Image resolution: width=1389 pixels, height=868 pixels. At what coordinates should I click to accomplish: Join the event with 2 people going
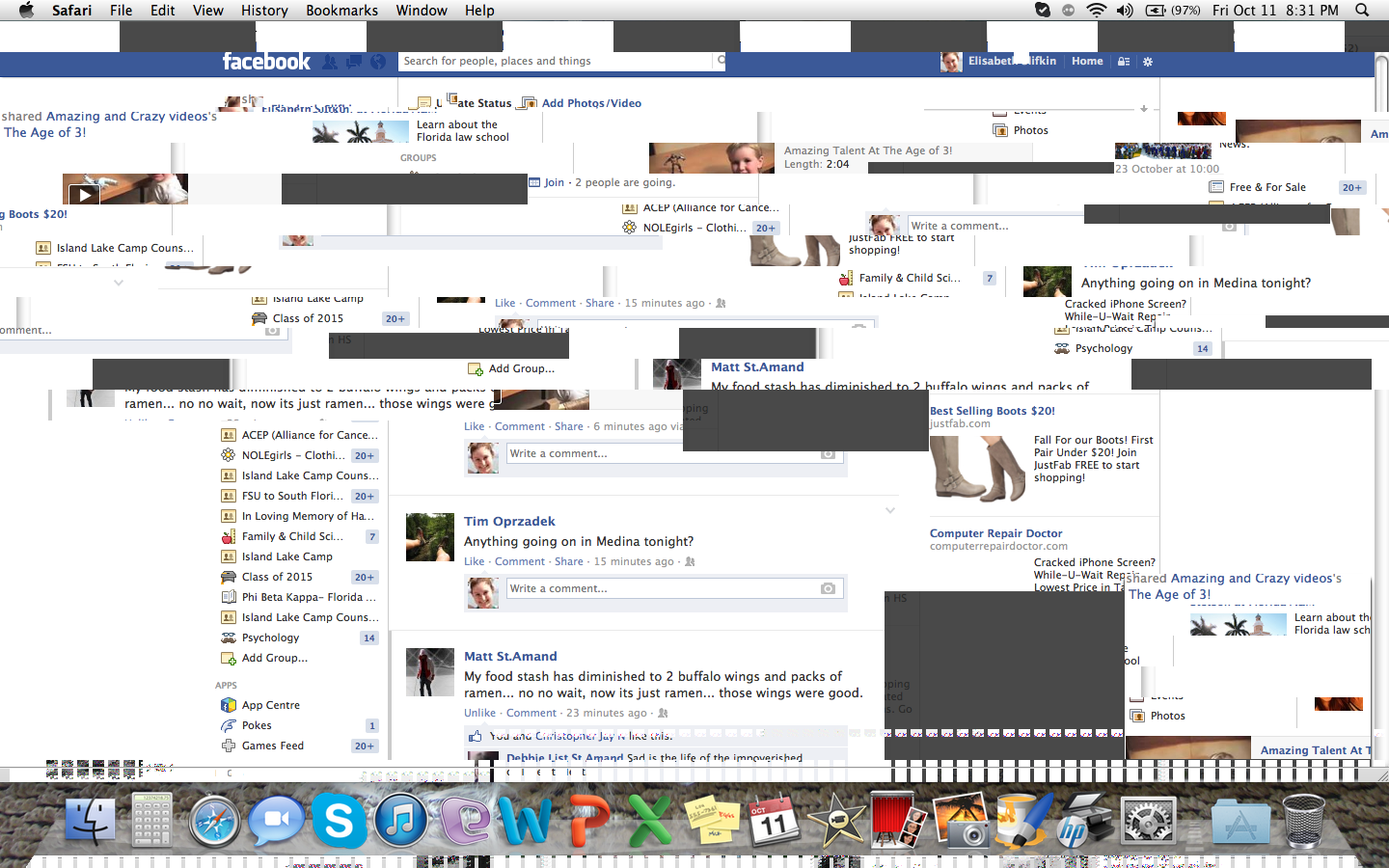coord(554,182)
